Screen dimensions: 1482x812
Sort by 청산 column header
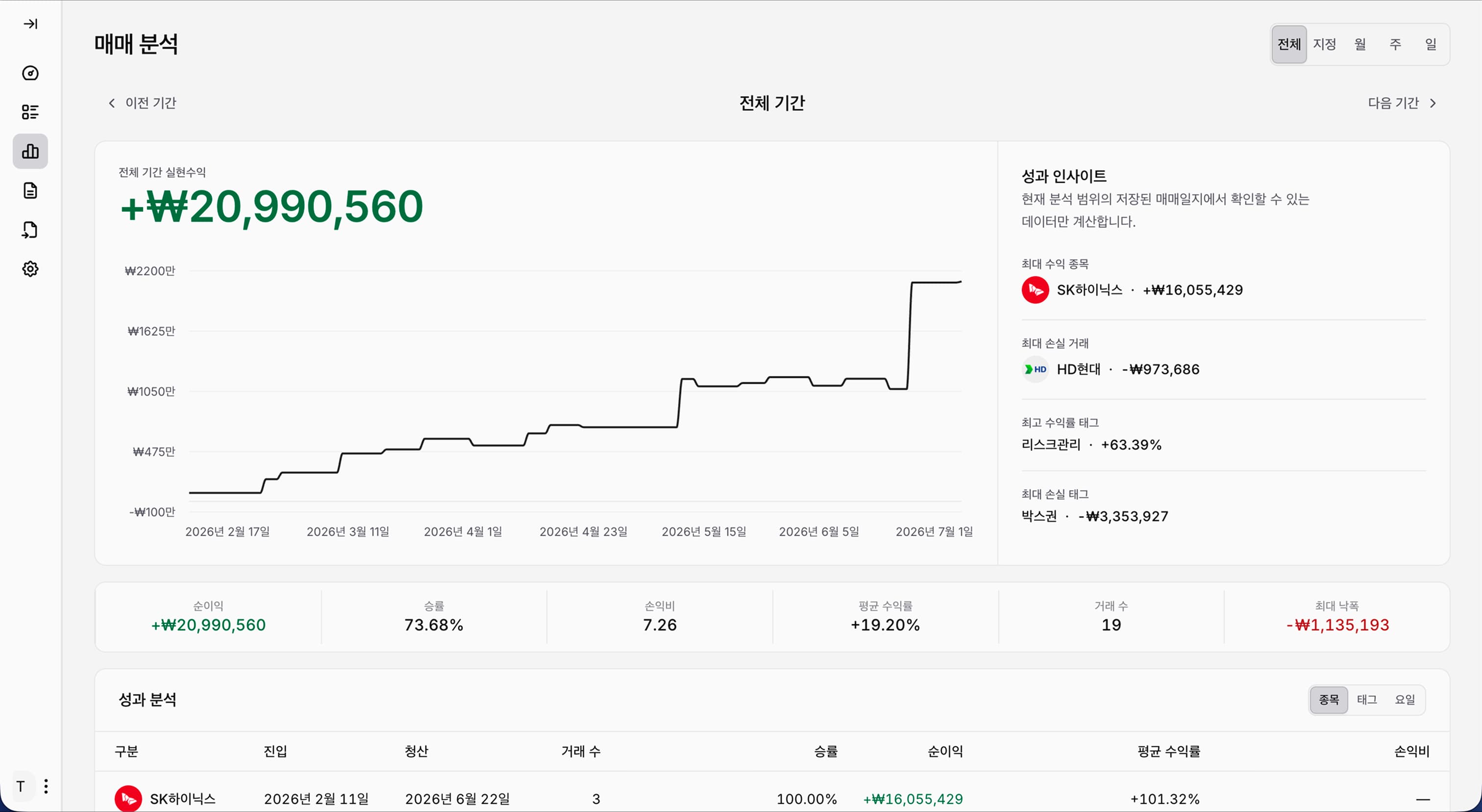coord(417,752)
